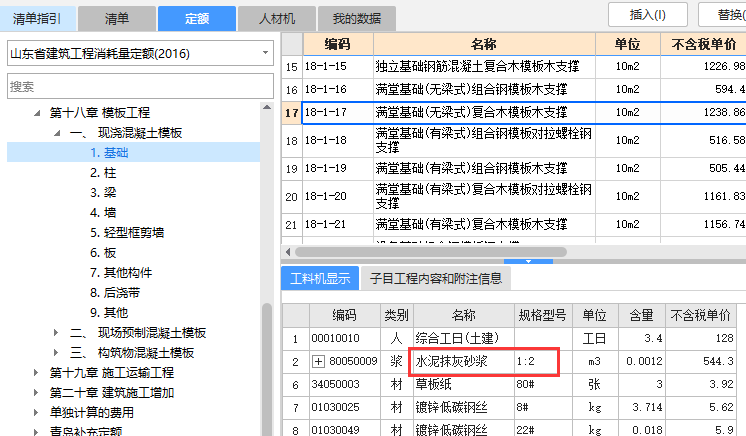Viewport: 746px width, 436px height.
Task: Select tree item 5. 轻型框剪墙
Action: tap(127, 233)
